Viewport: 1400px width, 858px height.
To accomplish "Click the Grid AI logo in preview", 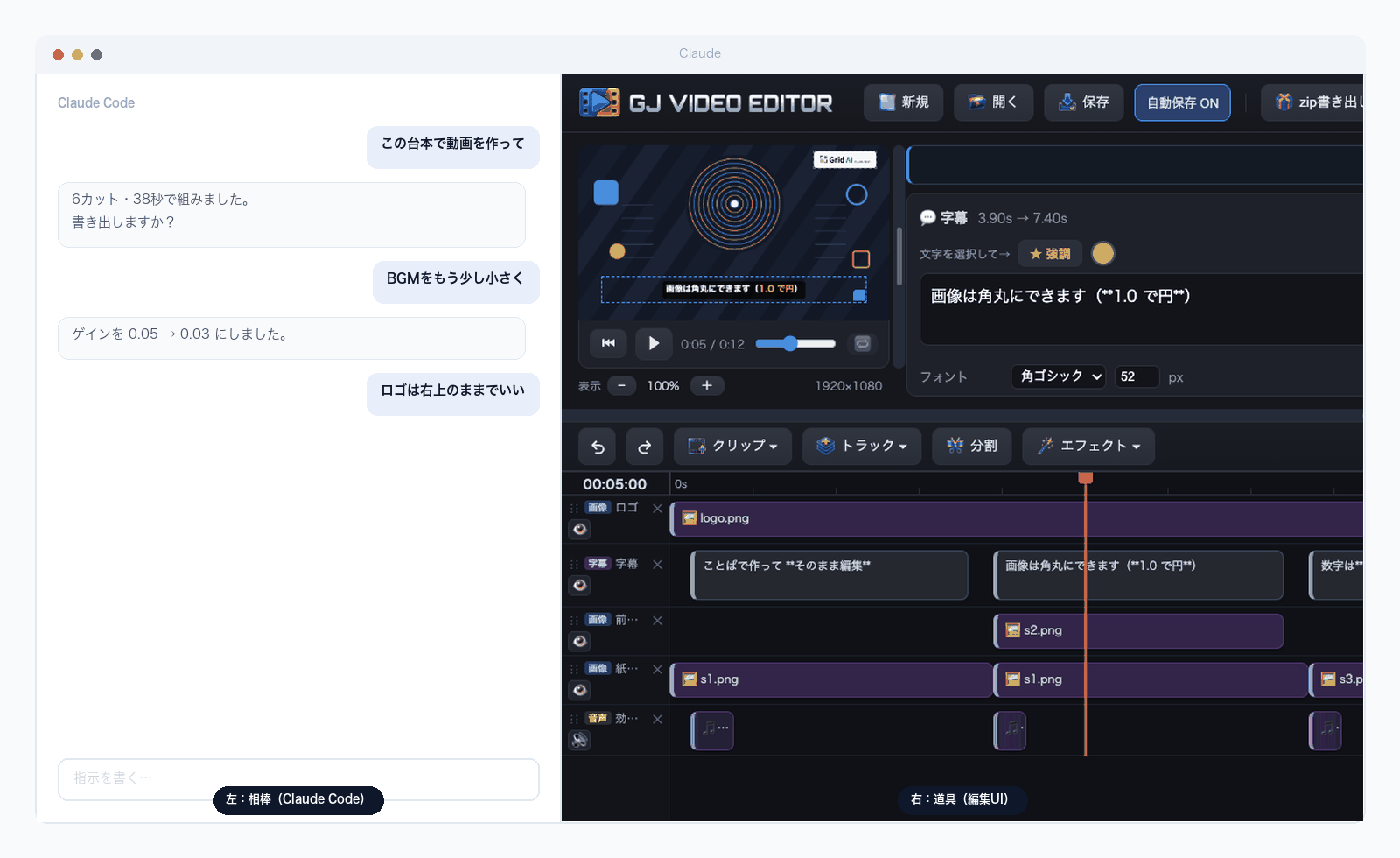I will (844, 159).
